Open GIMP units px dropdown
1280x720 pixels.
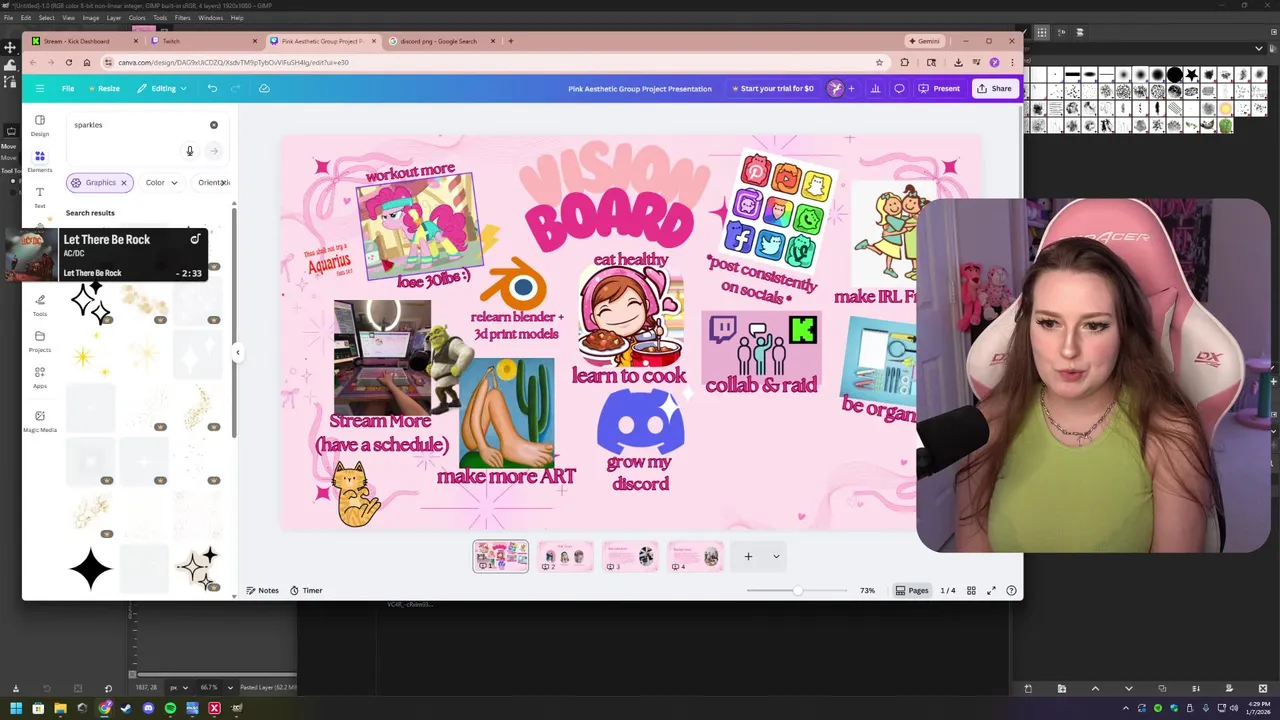tap(180, 688)
